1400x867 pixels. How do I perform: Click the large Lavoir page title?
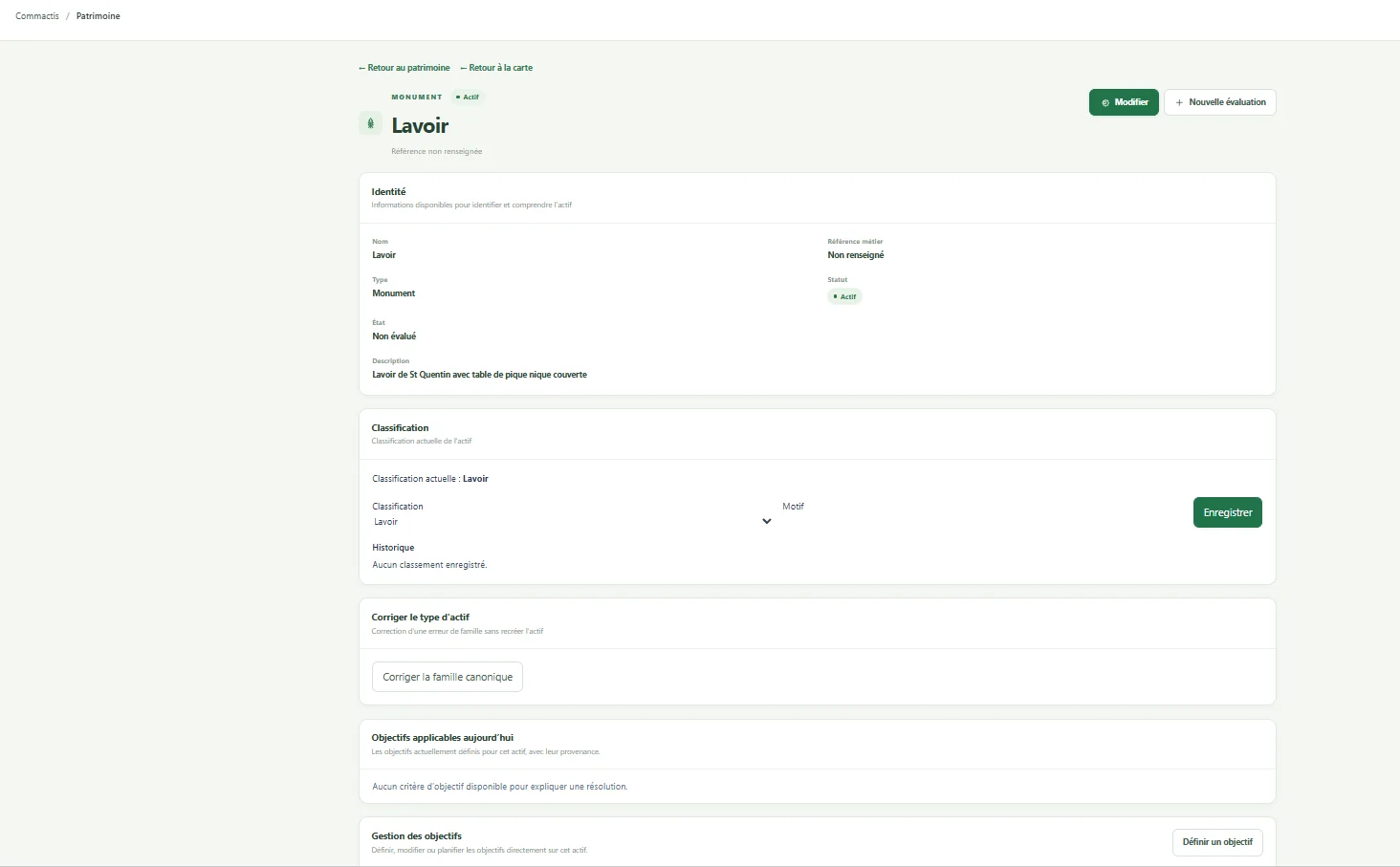click(420, 125)
